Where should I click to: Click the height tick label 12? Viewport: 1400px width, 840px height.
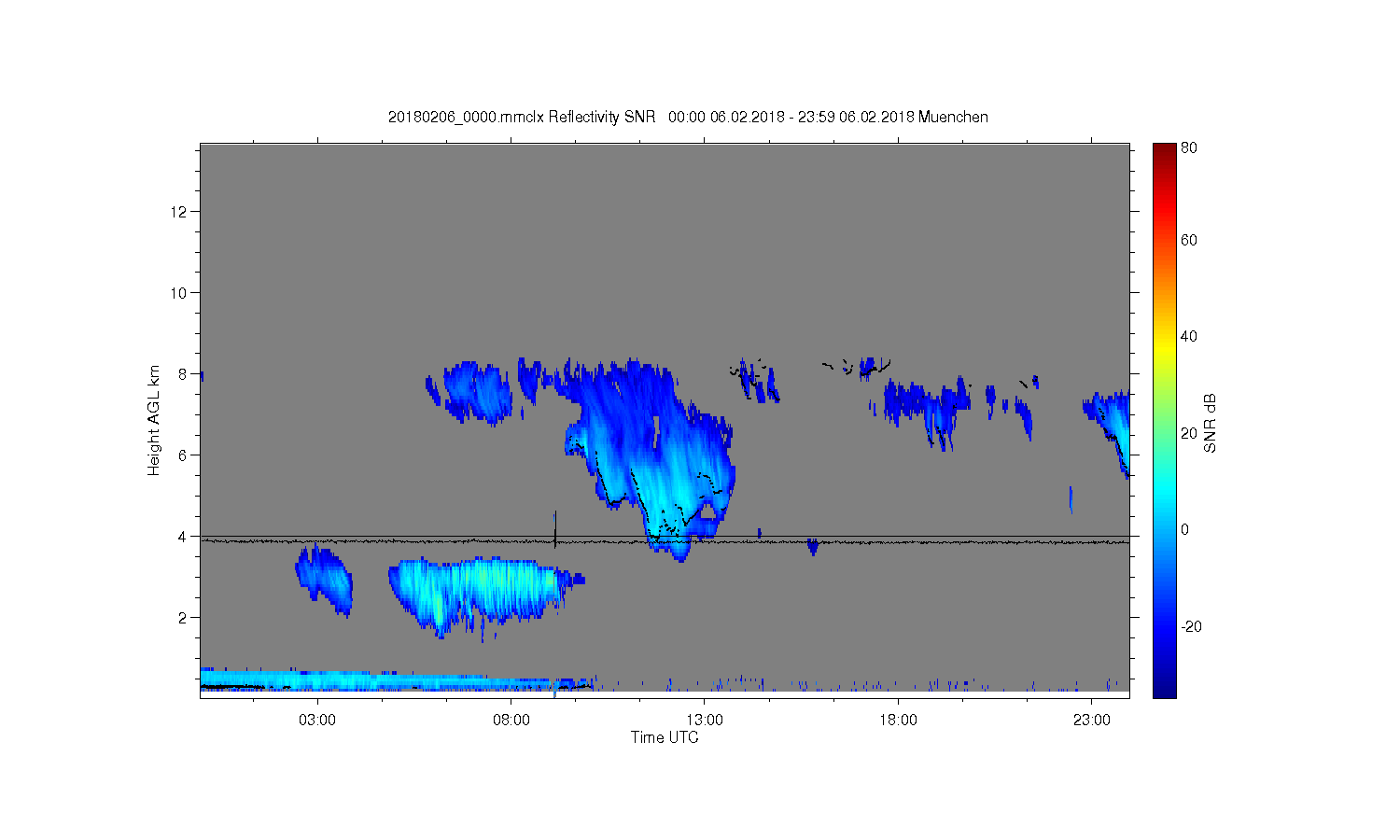[x=179, y=212]
